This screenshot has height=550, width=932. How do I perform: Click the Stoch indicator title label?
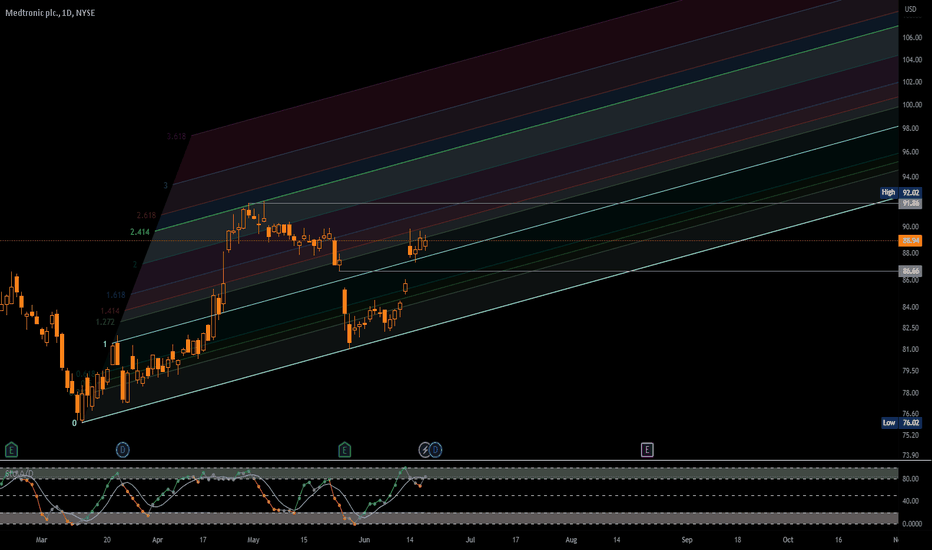(19, 473)
